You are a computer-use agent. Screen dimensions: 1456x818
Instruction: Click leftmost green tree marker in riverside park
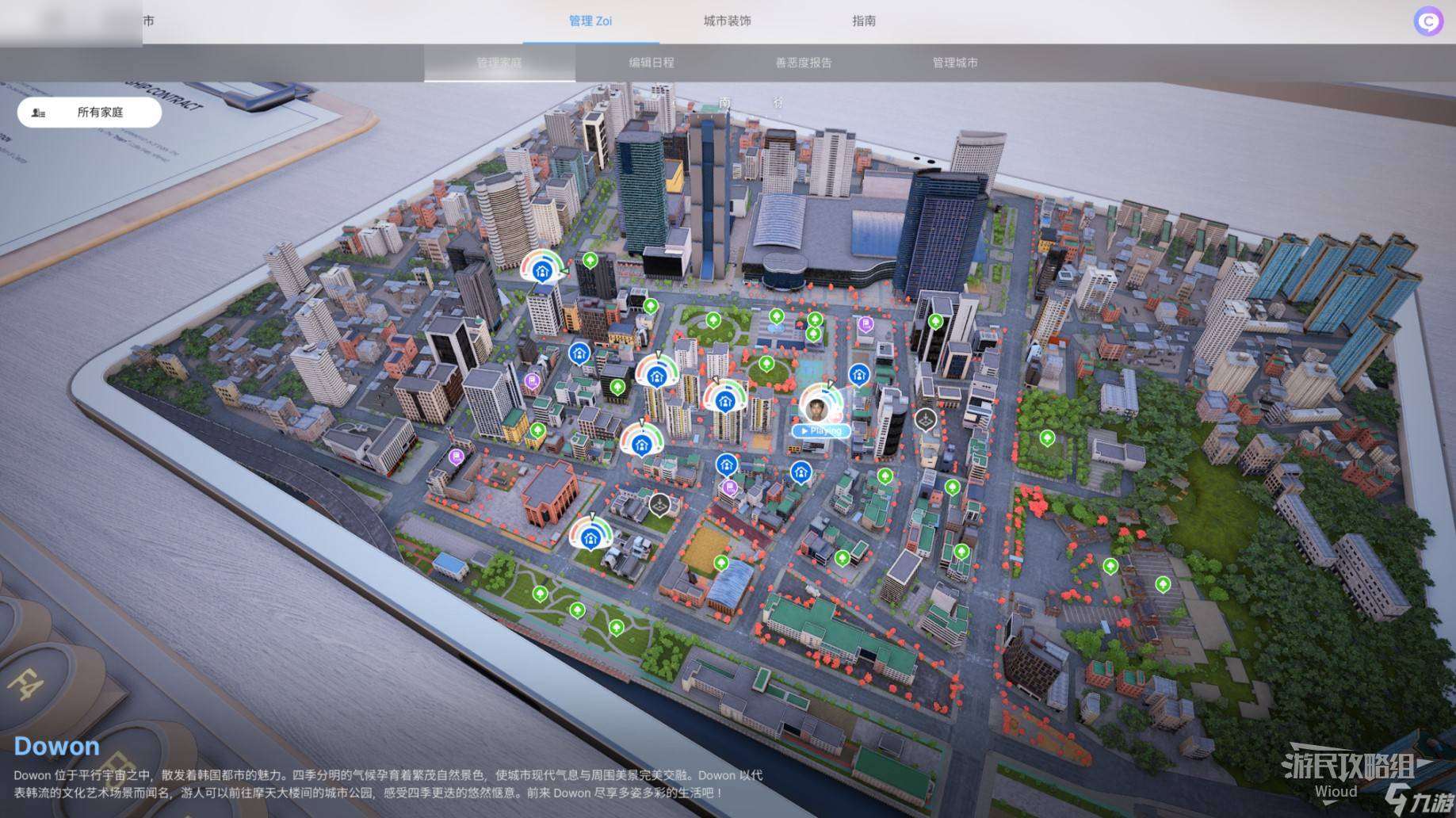click(541, 593)
